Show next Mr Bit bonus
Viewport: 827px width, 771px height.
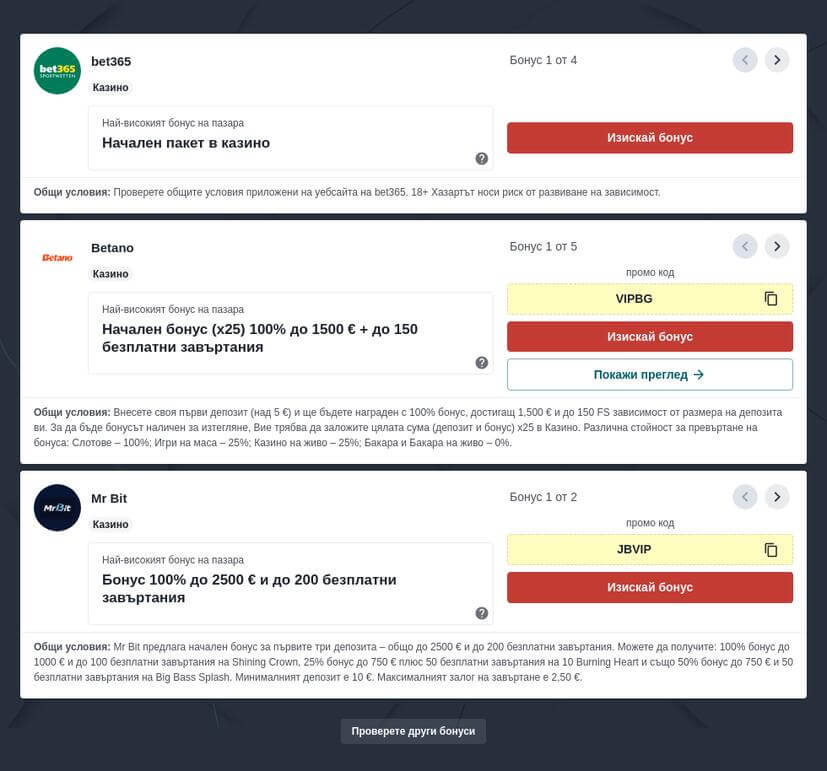tap(777, 496)
